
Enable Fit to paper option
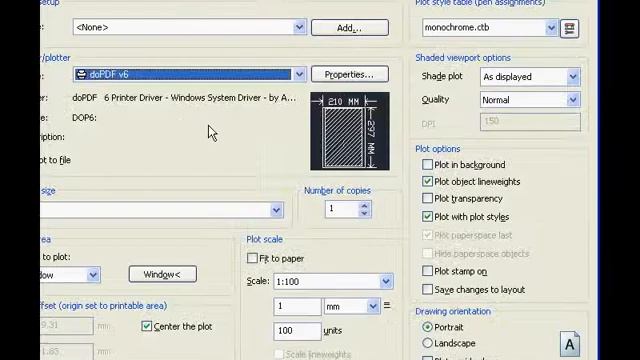click(252, 258)
